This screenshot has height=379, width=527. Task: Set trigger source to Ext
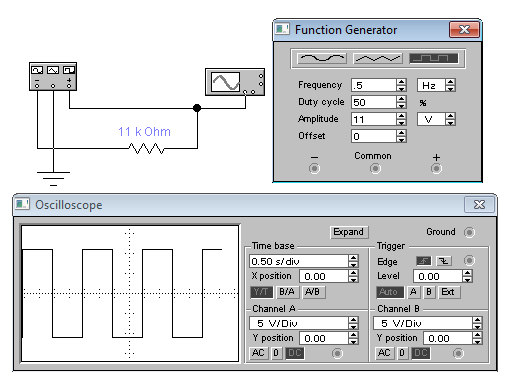[448, 292]
